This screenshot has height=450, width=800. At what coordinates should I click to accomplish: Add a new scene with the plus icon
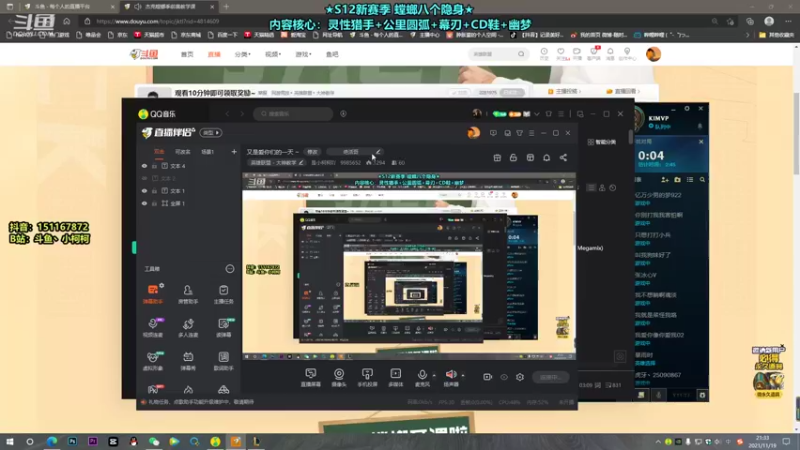(x=234, y=152)
